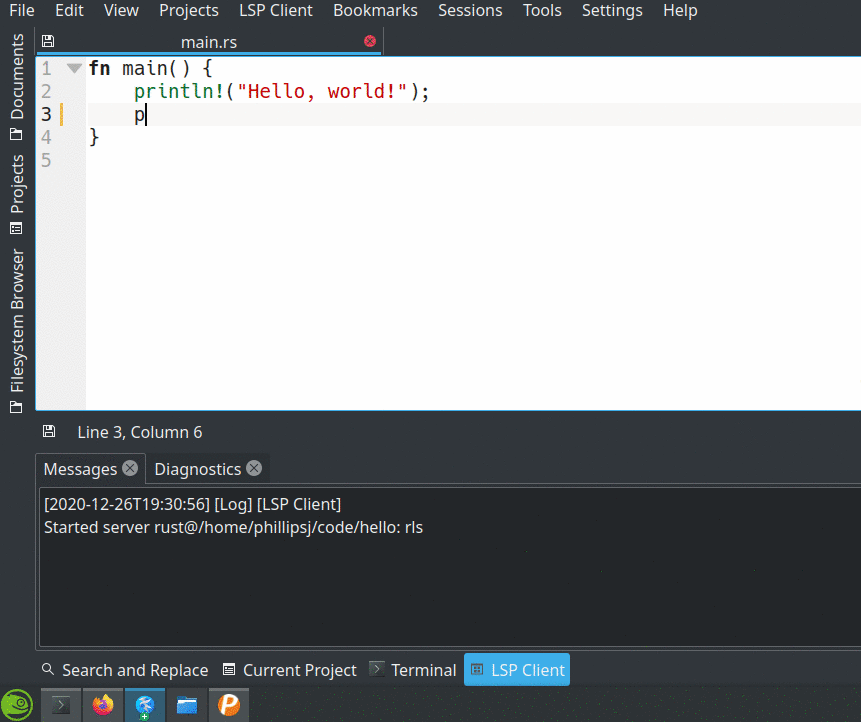The image size is (861, 722).
Task: Click the Started server rust message
Action: (233, 528)
